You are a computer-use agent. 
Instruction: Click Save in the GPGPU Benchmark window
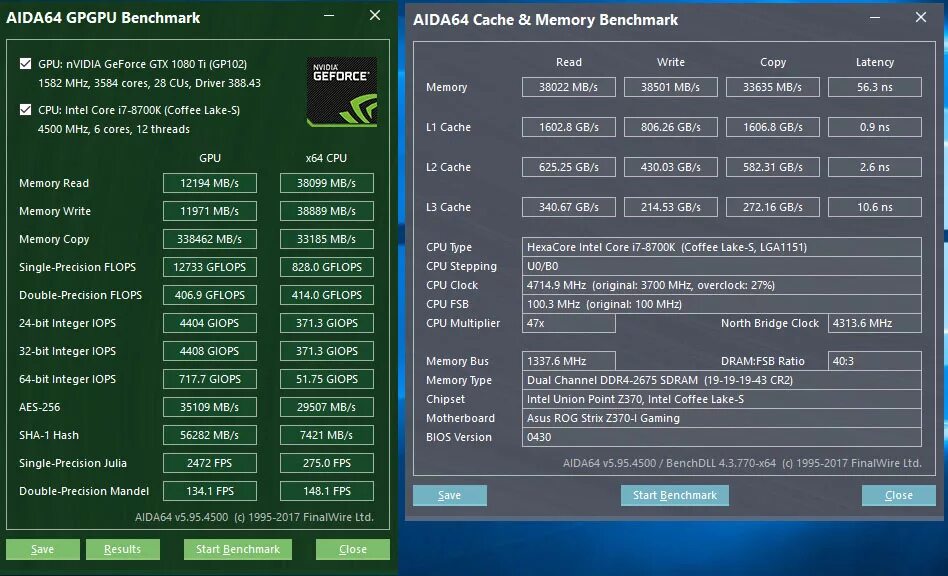coord(43,549)
